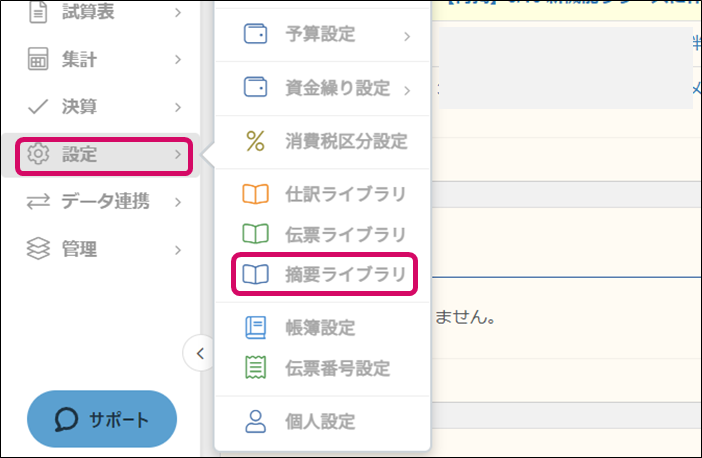The height and width of the screenshot is (458, 702).
Task: Expand the 資金繰り設定 submenu arrow
Action: (408, 90)
